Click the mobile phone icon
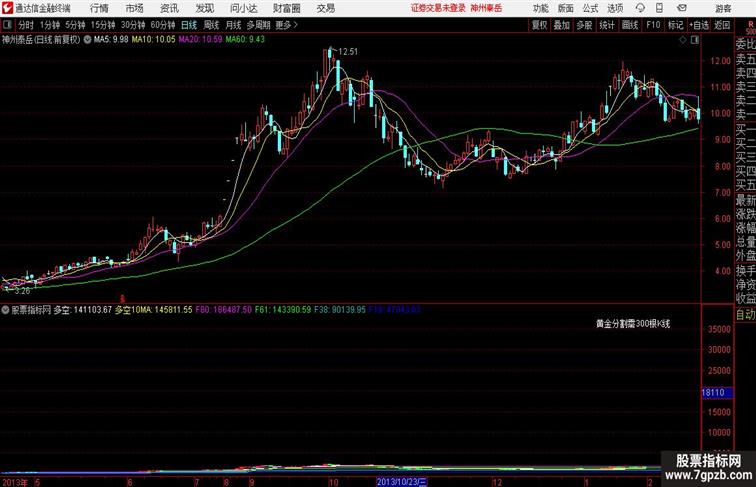 tap(660, 8)
